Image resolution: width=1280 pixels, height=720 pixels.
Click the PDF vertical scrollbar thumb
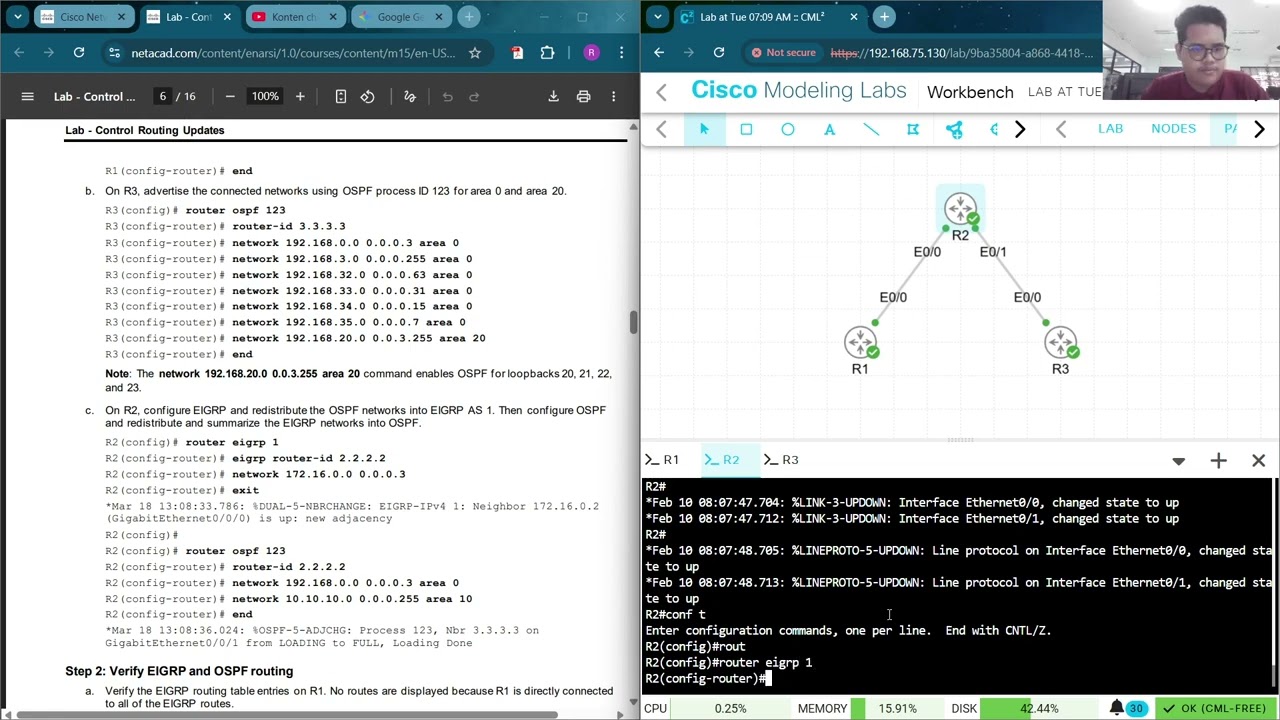(x=633, y=322)
